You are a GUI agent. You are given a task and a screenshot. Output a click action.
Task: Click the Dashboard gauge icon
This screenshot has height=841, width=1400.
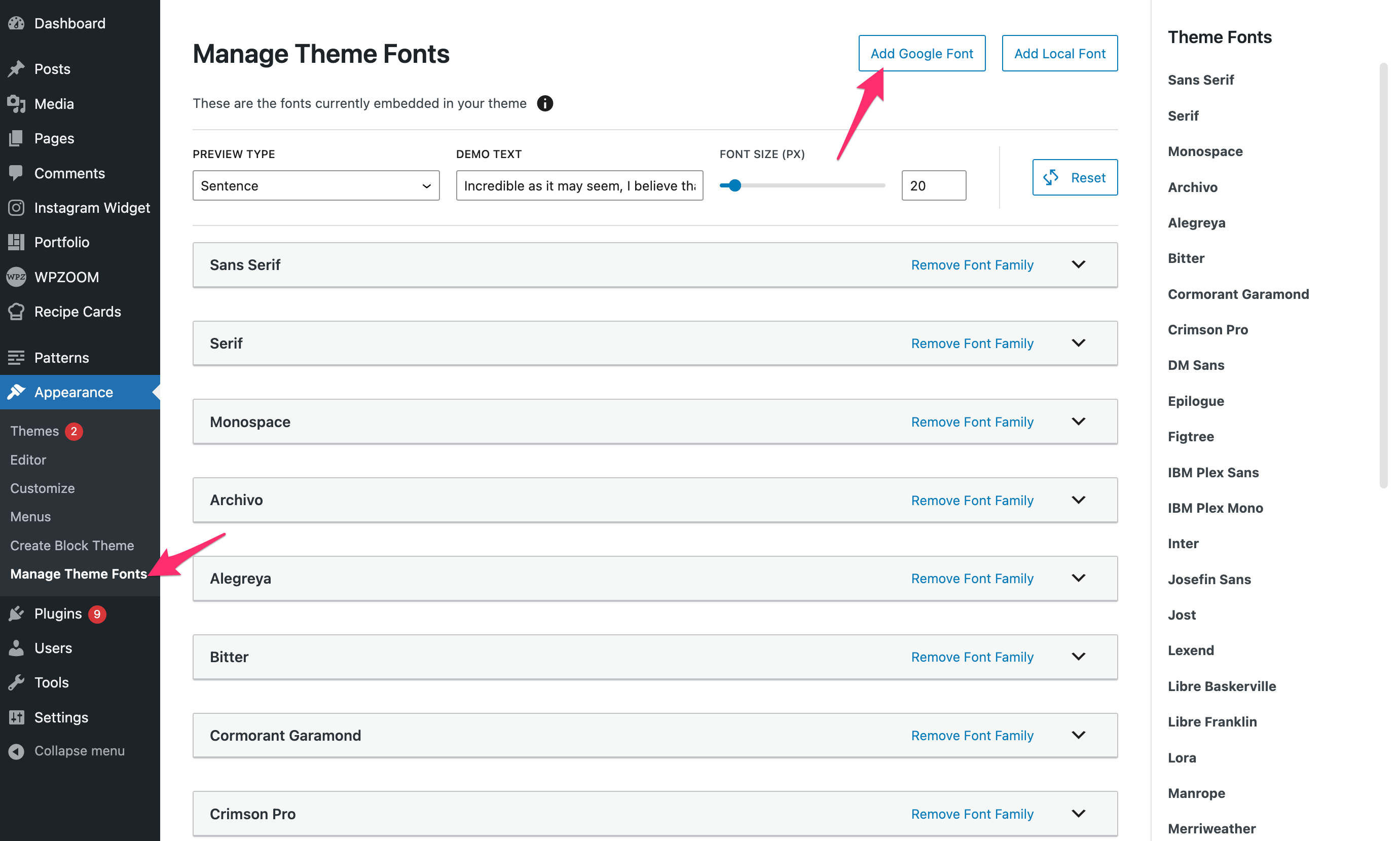pos(16,23)
